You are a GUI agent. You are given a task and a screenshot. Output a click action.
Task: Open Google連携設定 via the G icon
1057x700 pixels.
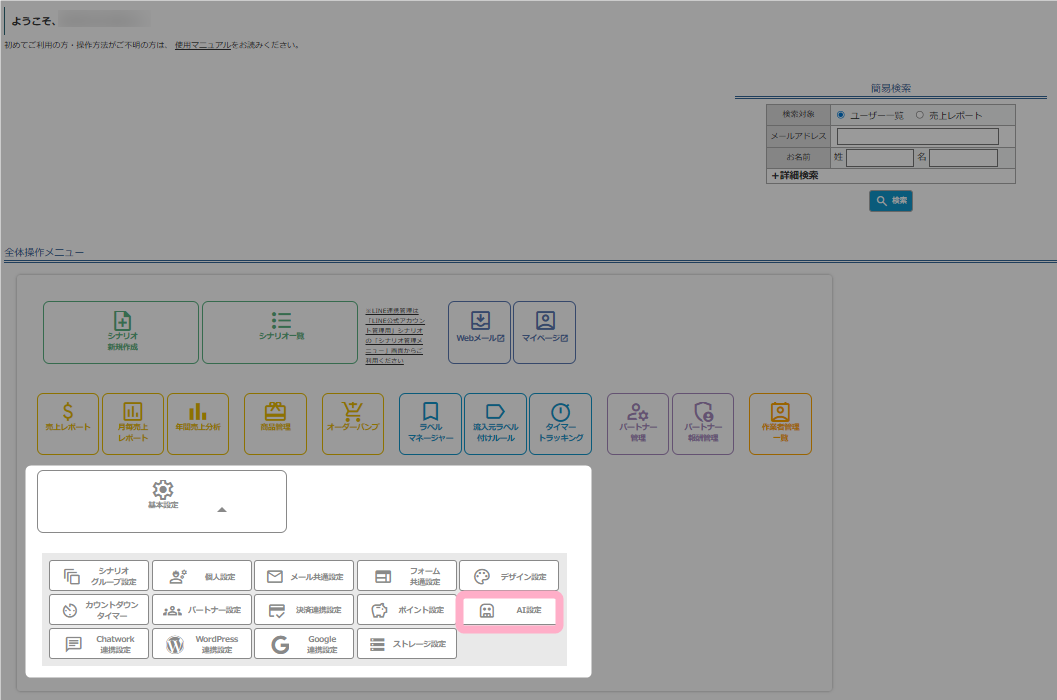coord(280,645)
